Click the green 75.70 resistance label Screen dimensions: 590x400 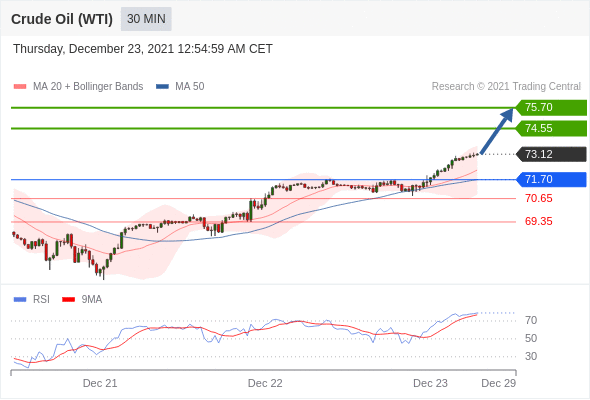[551, 108]
